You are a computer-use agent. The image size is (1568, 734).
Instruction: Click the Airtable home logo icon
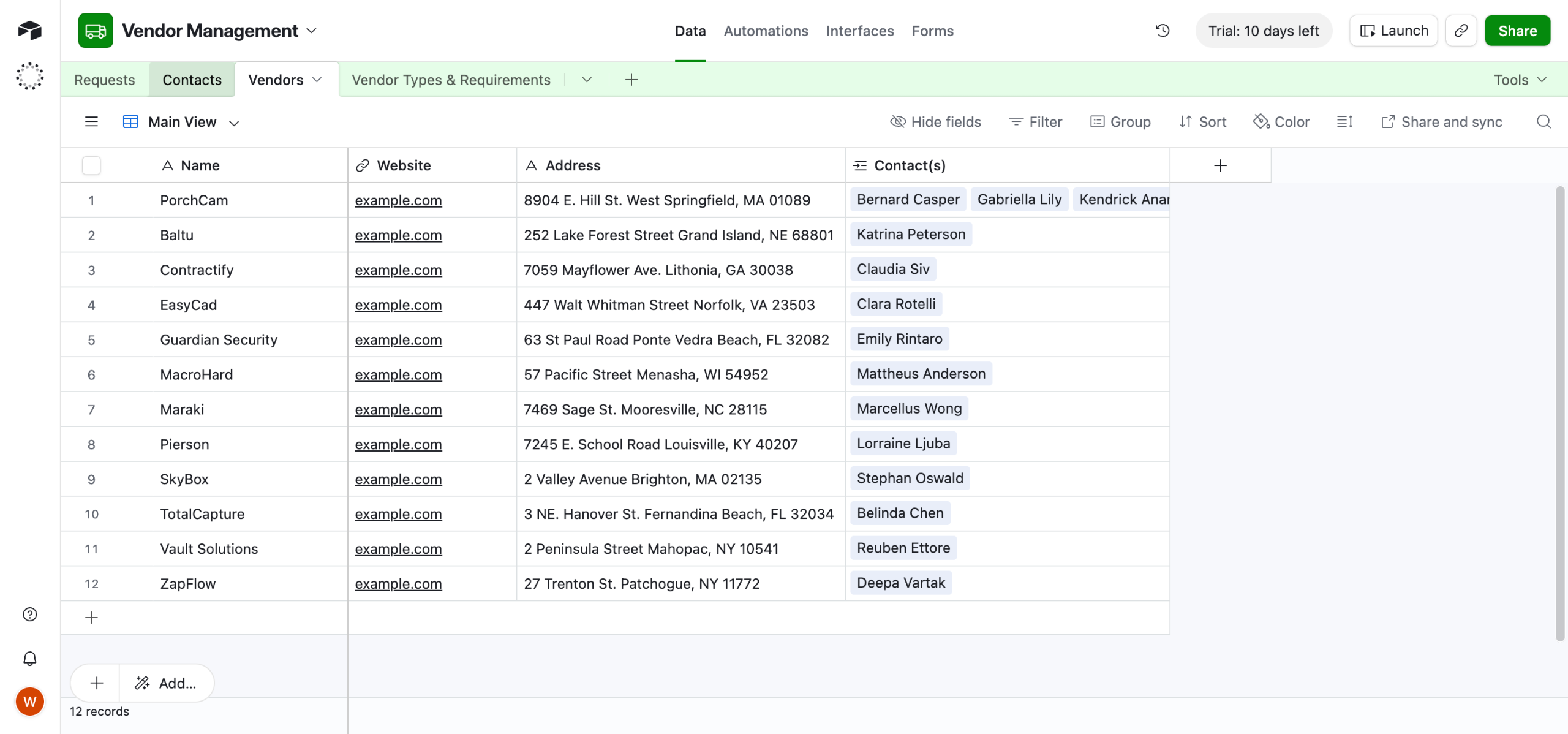[x=29, y=30]
